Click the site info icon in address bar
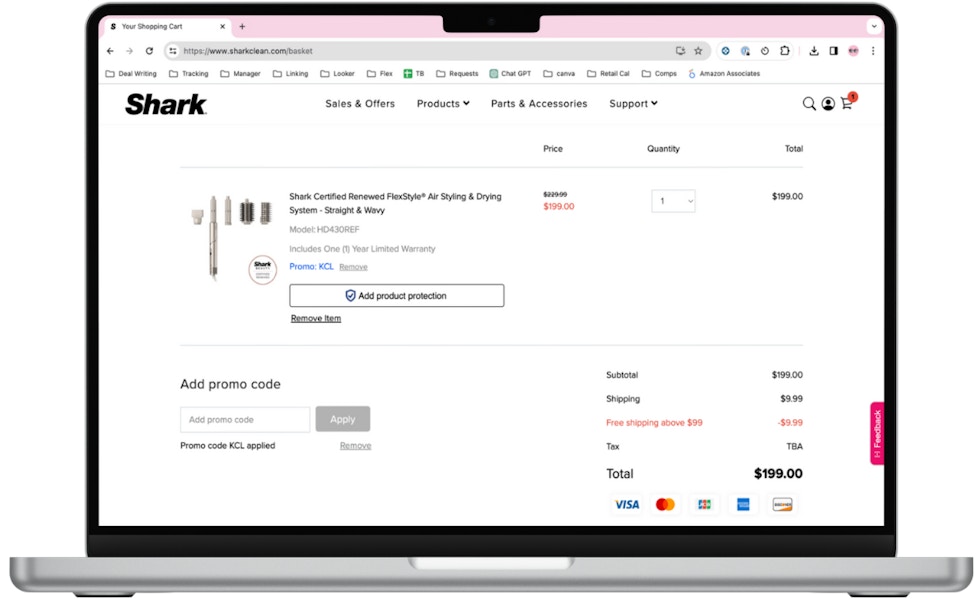The image size is (980, 600). (x=173, y=51)
